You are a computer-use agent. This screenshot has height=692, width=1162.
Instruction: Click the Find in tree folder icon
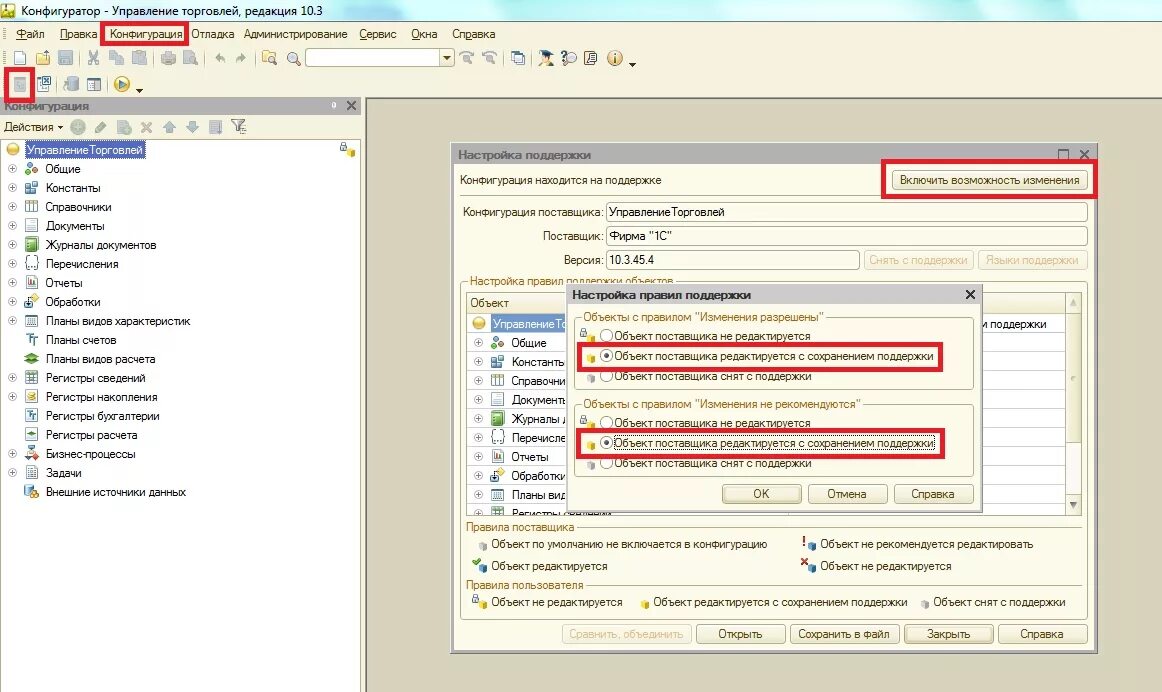click(269, 58)
